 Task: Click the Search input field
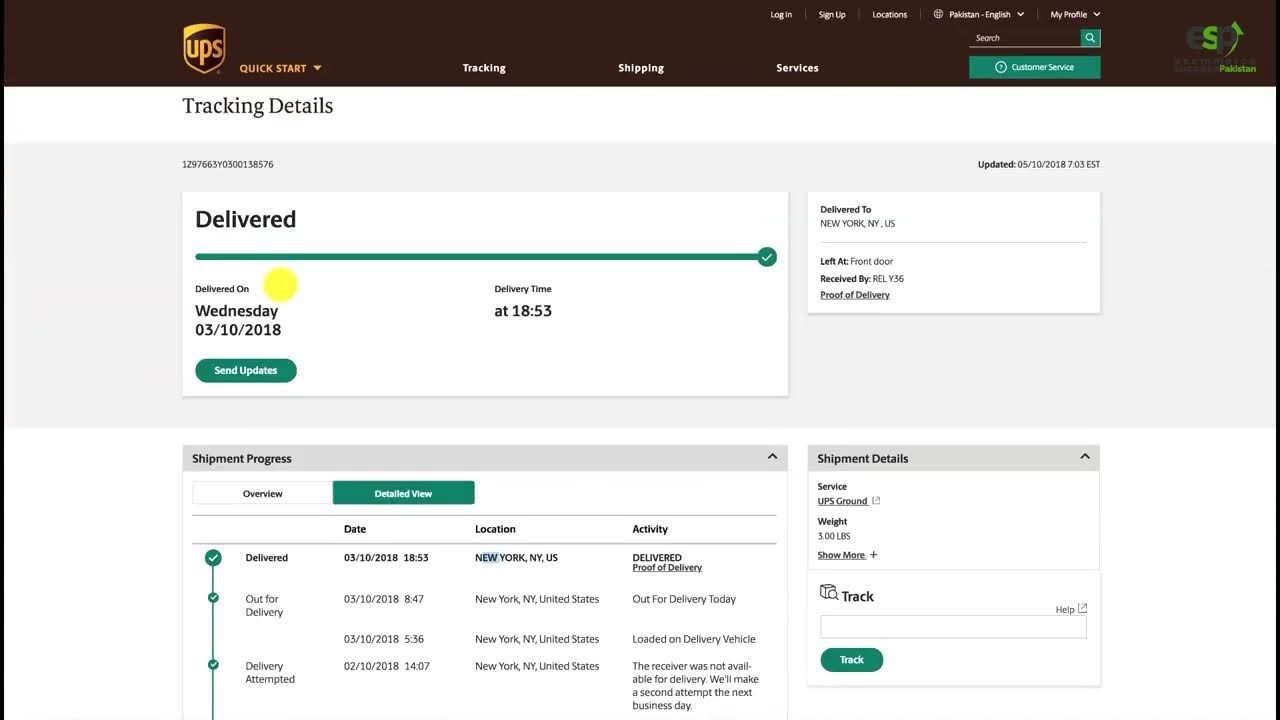1025,38
